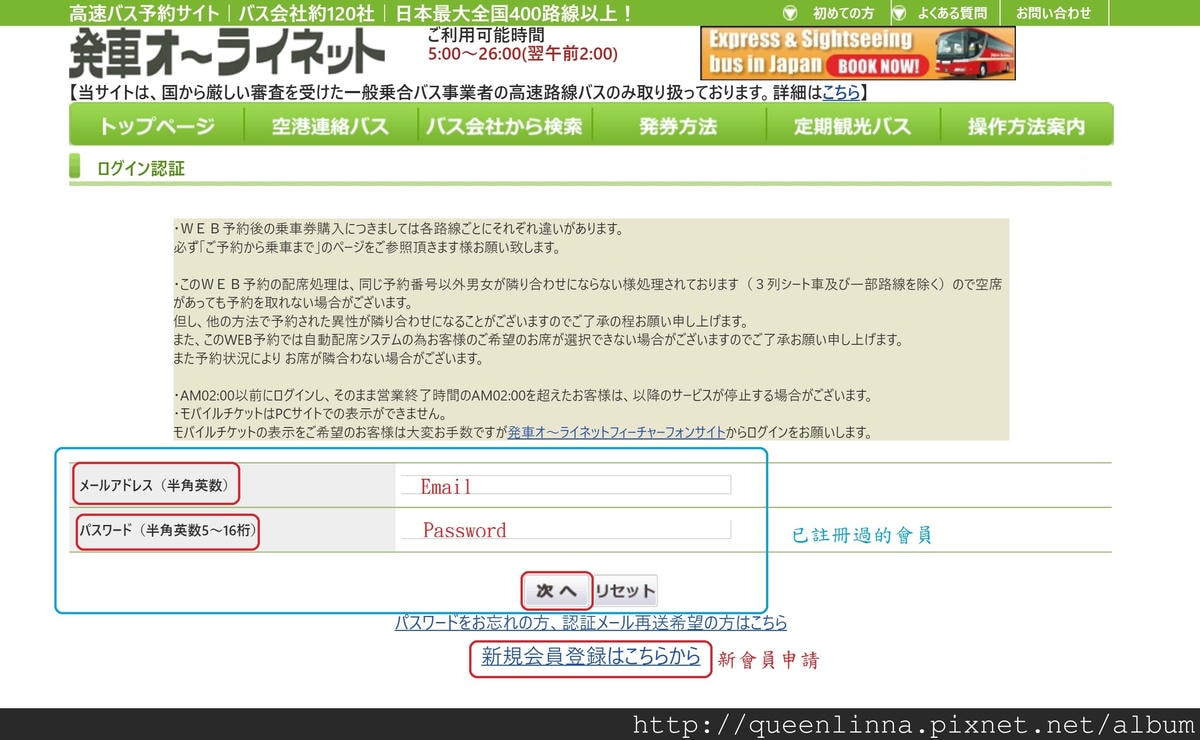1200x740 pixels.
Task: Click the Email address input field
Action: point(565,484)
